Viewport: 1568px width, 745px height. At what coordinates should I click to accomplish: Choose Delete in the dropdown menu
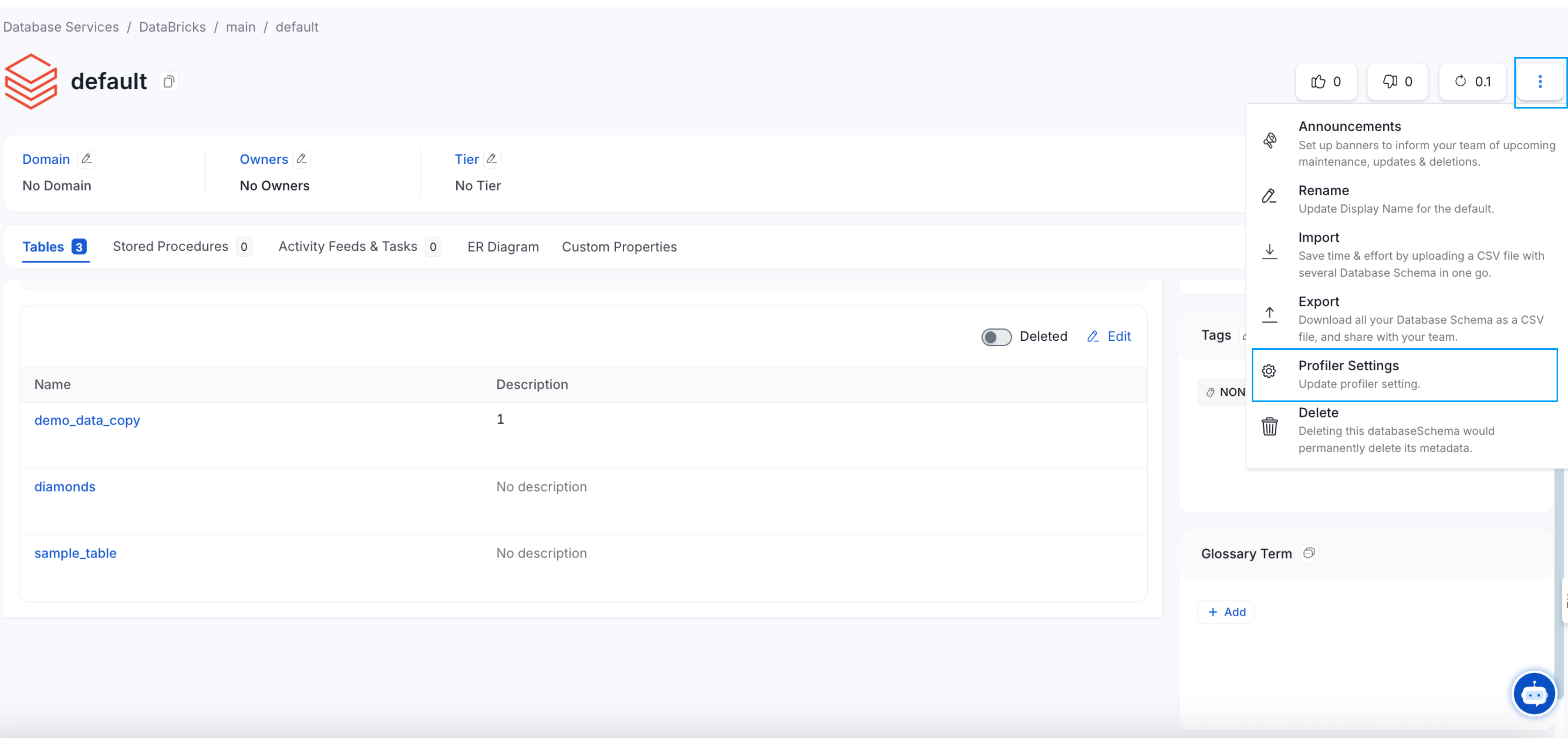(1404, 430)
